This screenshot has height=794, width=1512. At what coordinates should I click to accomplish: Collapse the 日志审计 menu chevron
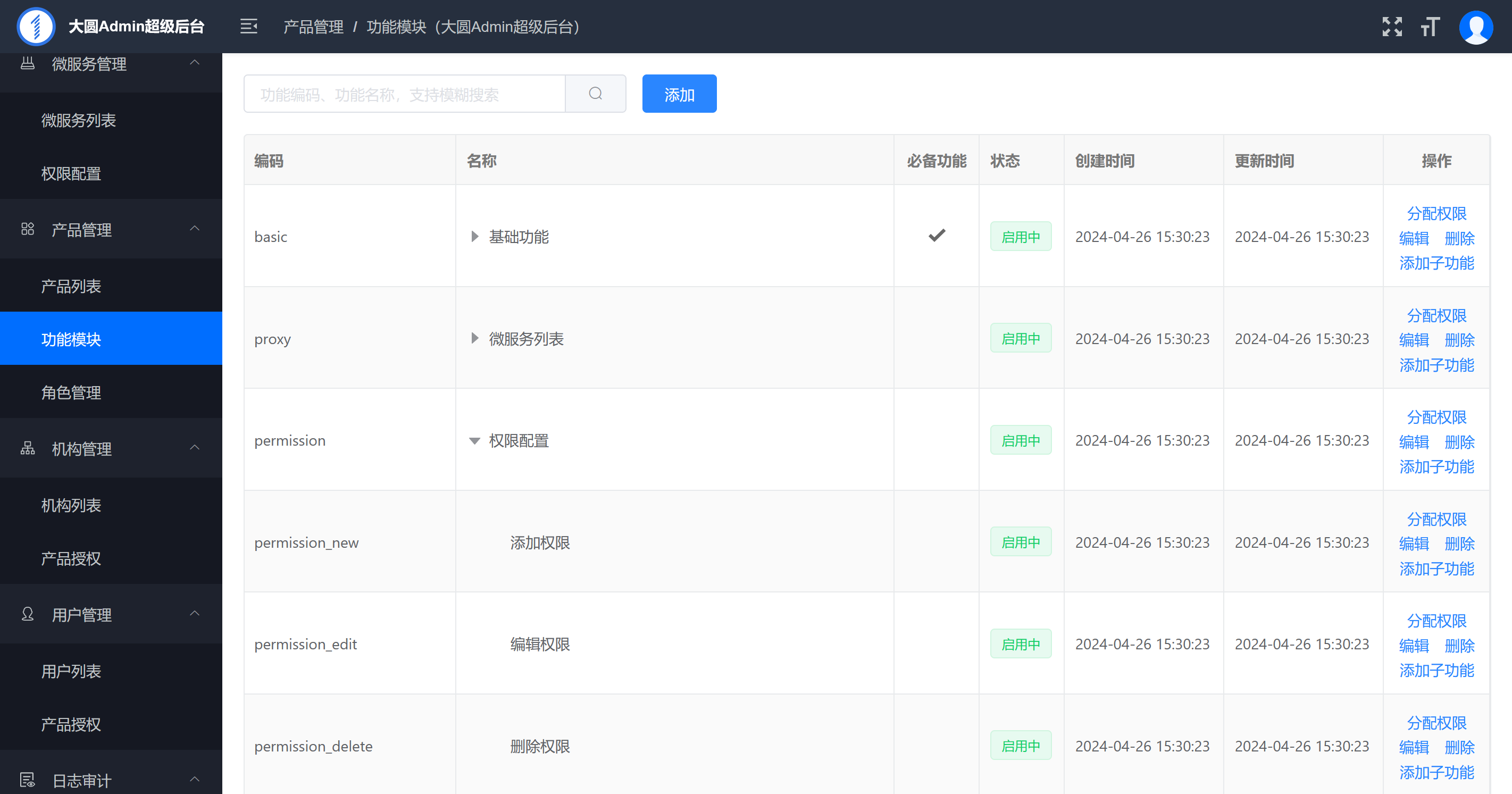(x=195, y=779)
